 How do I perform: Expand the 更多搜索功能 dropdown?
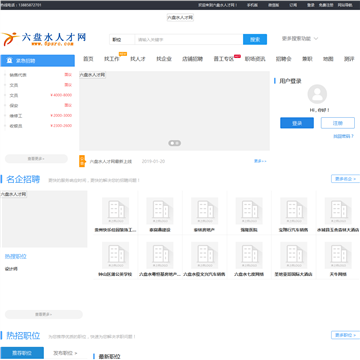300,39
